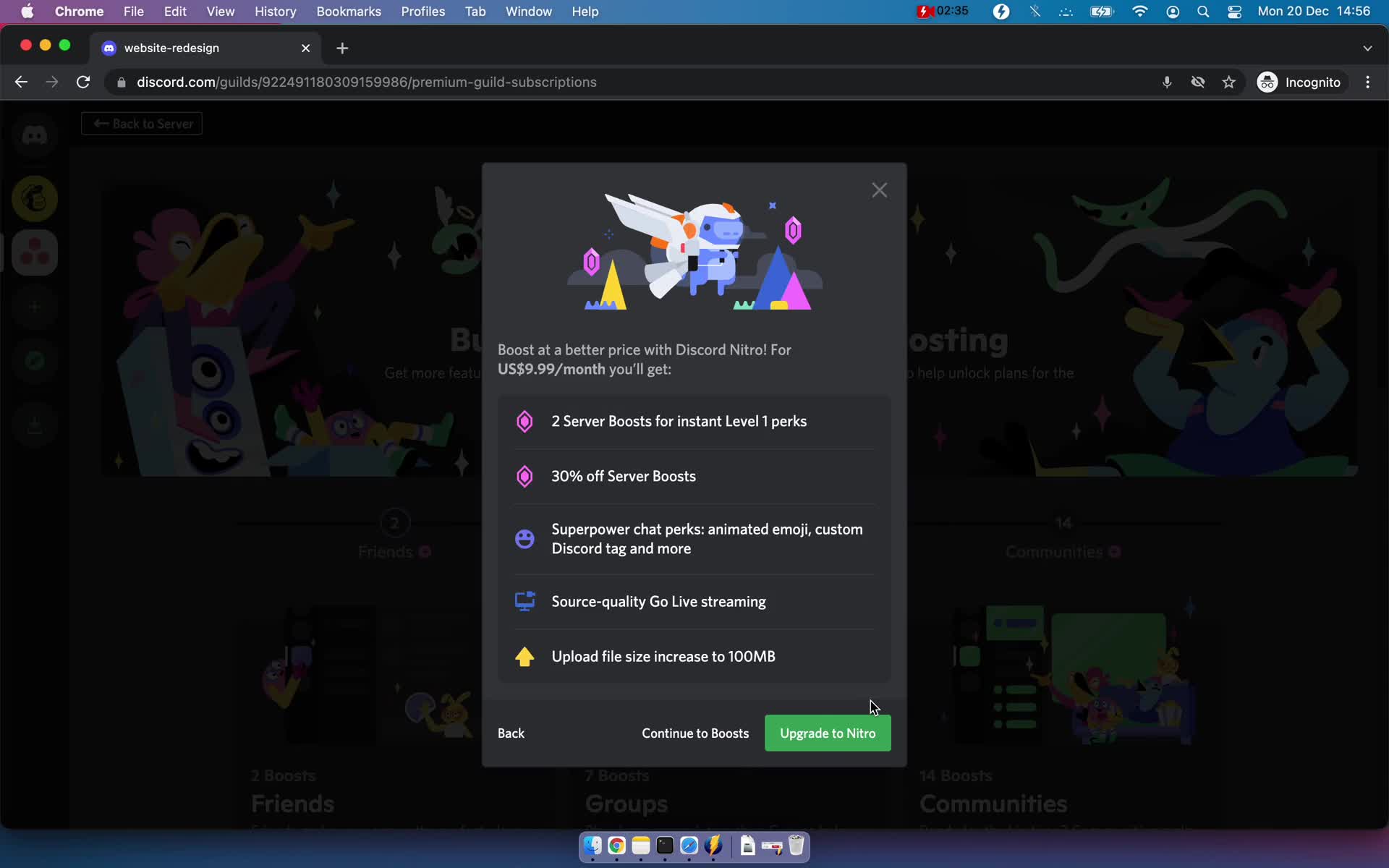The image size is (1389, 868).
Task: Click the browser refresh page button
Action: click(x=85, y=82)
